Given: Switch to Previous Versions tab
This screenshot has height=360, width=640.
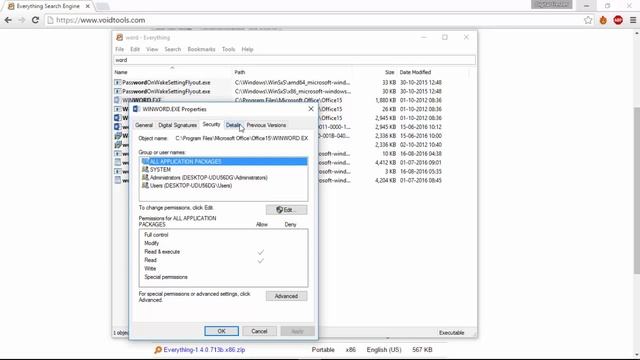Looking at the screenshot, I should (x=266, y=125).
